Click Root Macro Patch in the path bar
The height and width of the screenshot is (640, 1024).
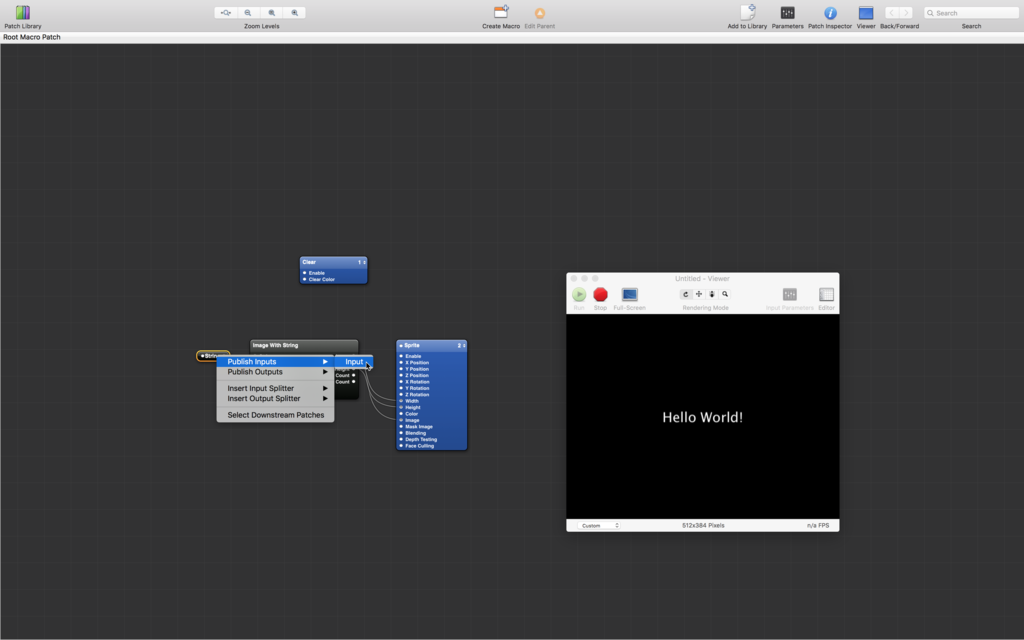click(x=32, y=37)
